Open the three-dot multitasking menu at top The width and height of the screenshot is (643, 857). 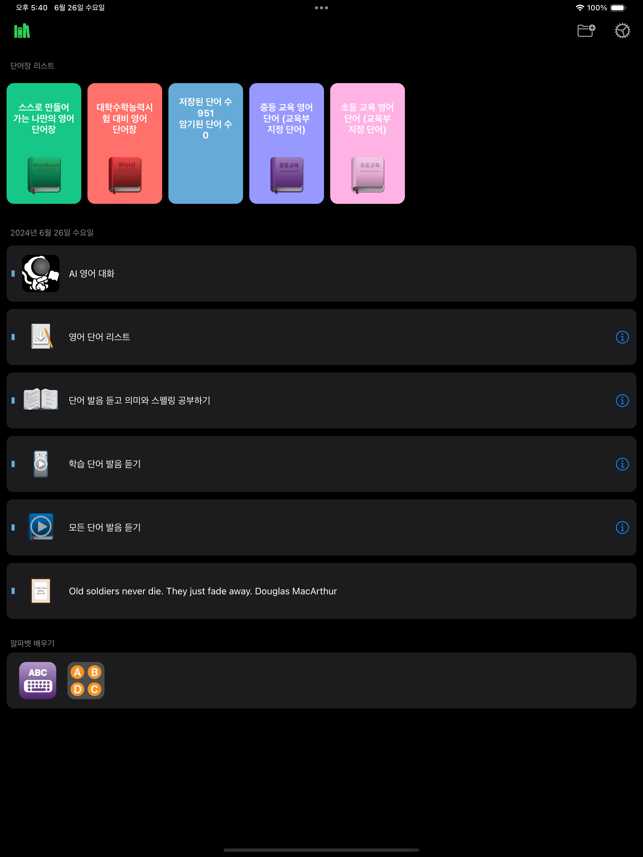(322, 8)
